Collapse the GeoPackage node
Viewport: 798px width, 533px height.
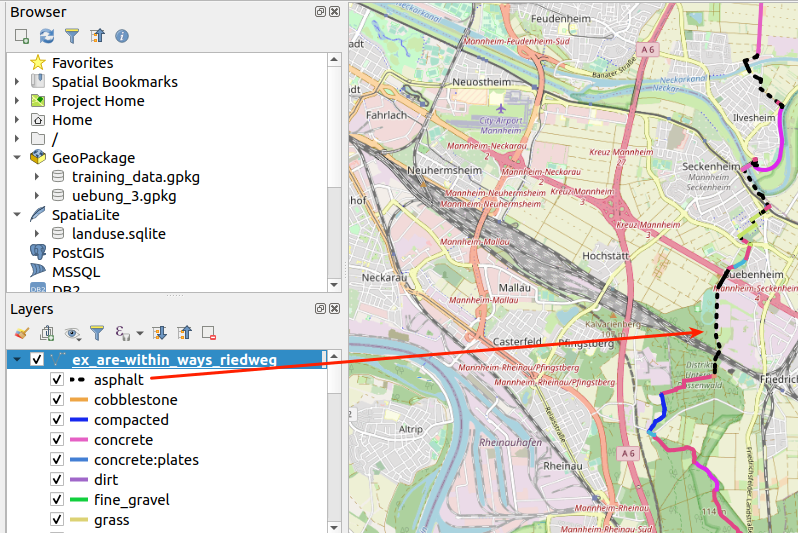click(x=17, y=157)
